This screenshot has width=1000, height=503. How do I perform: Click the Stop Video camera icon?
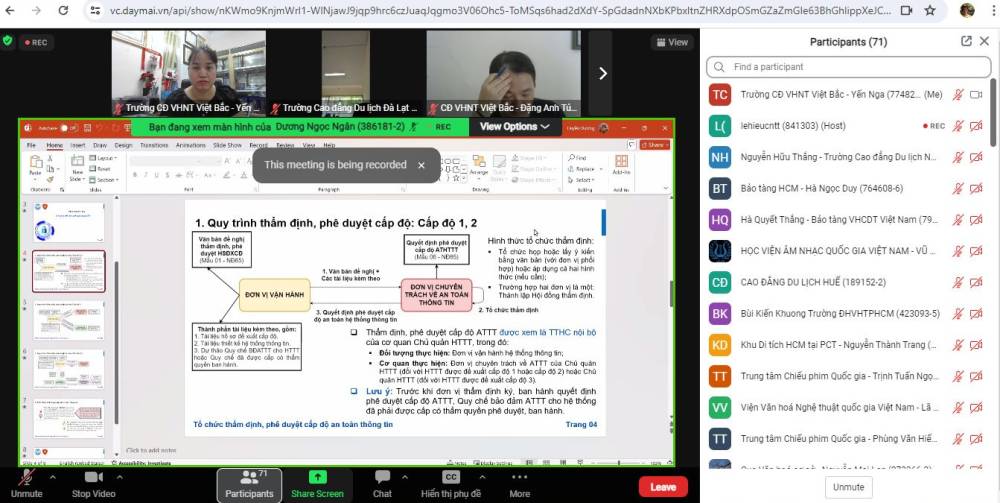point(94,477)
